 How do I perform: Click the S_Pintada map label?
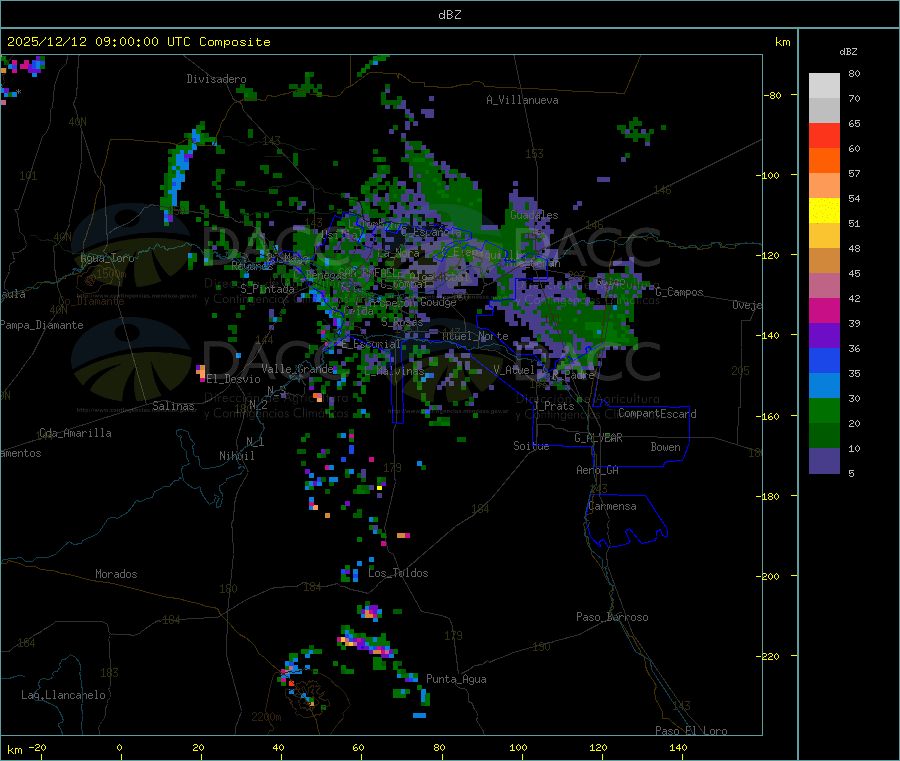pos(267,289)
